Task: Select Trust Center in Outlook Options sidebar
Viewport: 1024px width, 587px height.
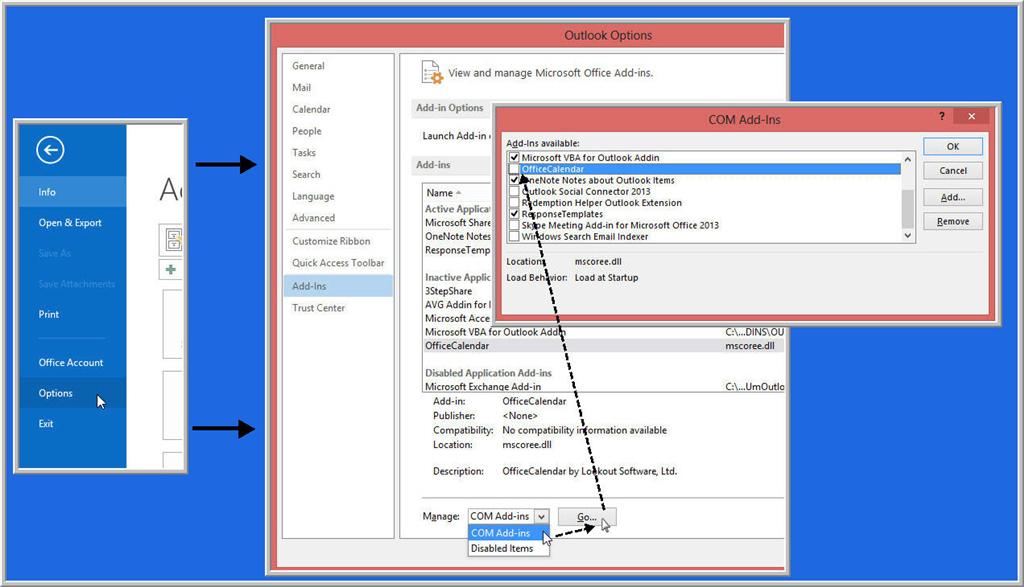Action: [318, 308]
